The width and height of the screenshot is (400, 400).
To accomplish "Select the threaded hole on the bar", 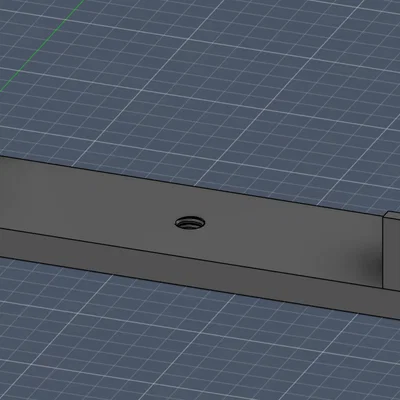I will pyautogui.click(x=190, y=223).
